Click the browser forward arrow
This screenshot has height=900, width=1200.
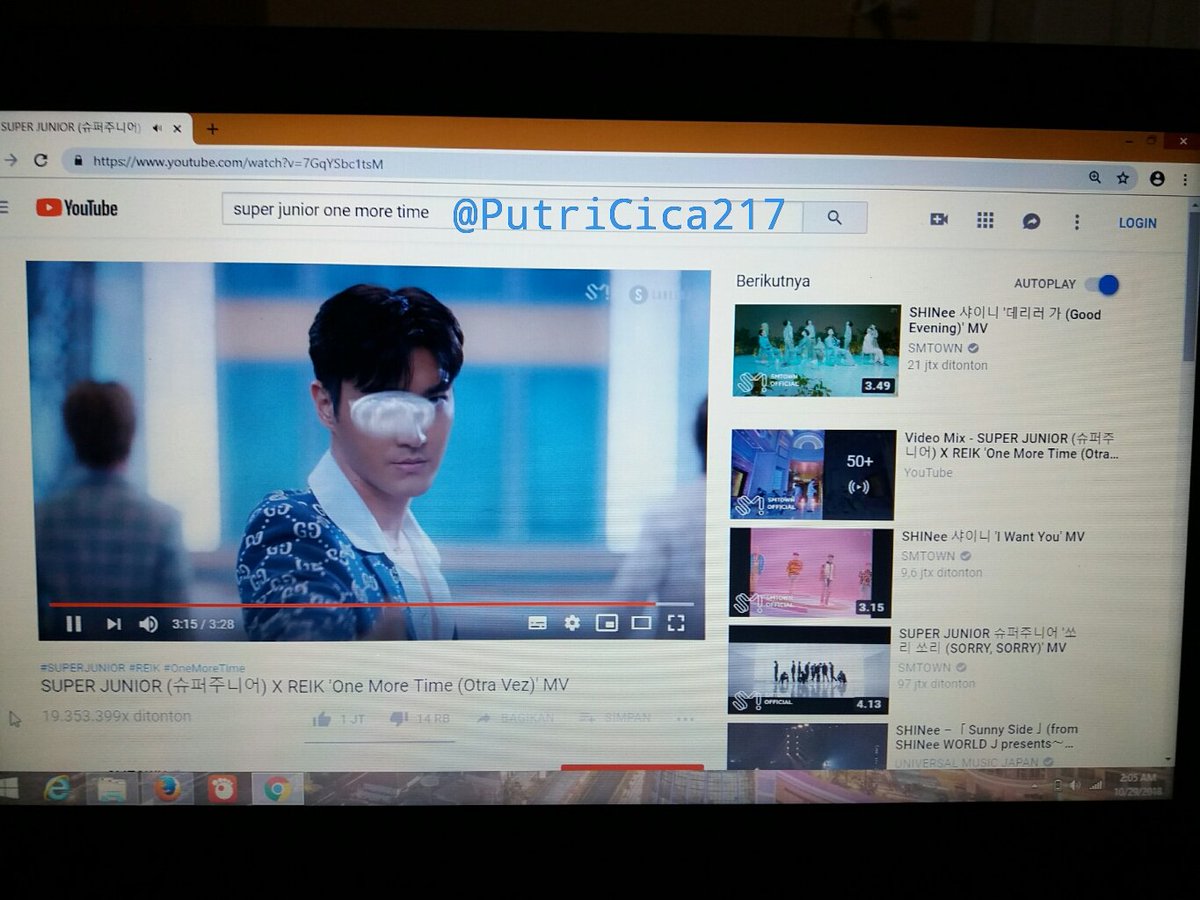tap(10, 160)
